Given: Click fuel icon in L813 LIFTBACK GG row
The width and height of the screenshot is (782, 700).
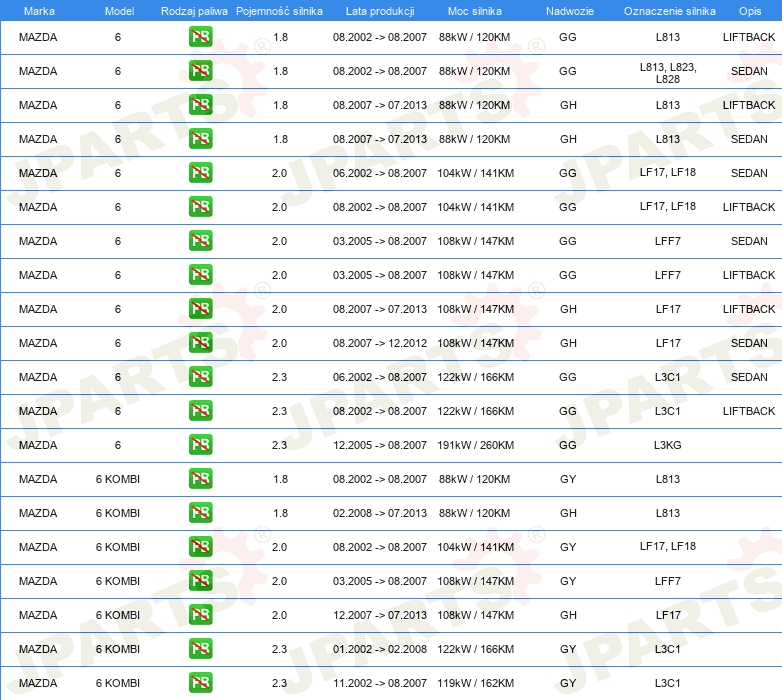Looking at the screenshot, I should click(200, 37).
